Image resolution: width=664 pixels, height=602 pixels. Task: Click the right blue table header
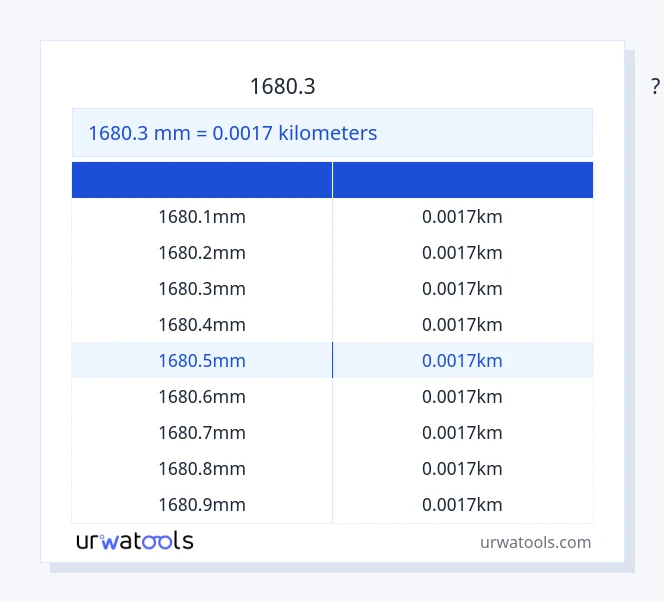(x=463, y=180)
